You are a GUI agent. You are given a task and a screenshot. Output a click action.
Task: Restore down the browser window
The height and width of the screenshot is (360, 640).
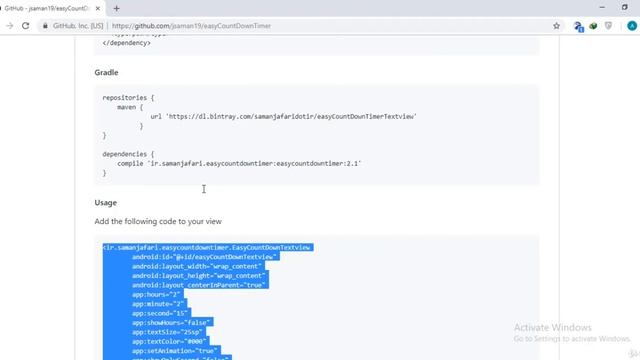pyautogui.click(x=624, y=7)
